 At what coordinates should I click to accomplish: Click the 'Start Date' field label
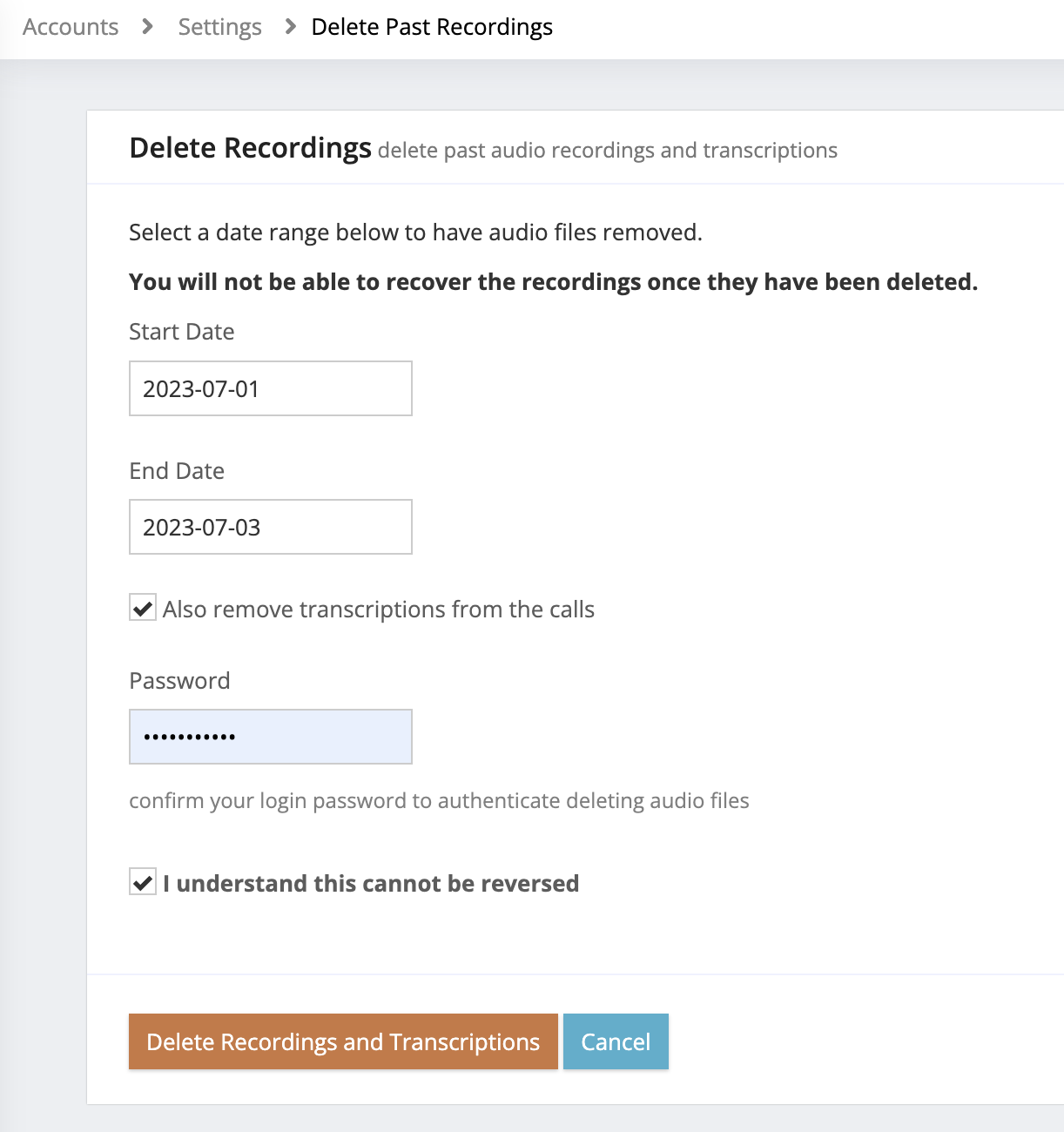[181, 332]
